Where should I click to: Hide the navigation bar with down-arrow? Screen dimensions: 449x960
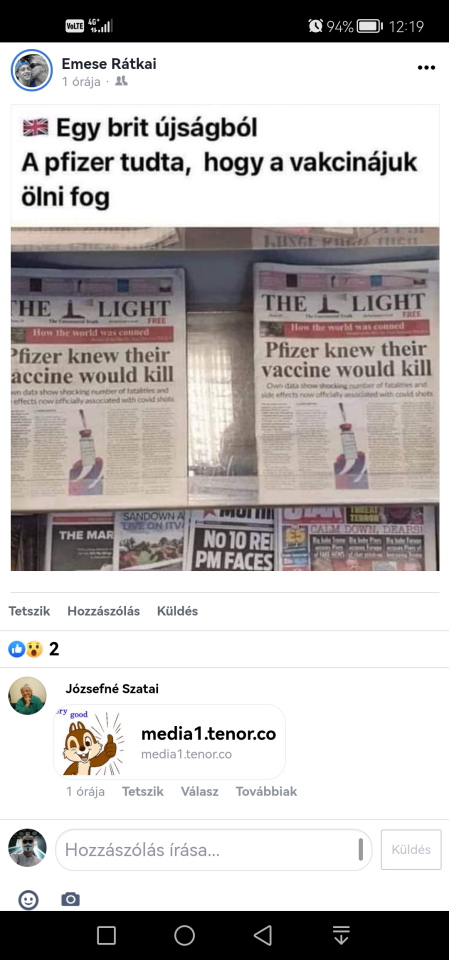341,935
